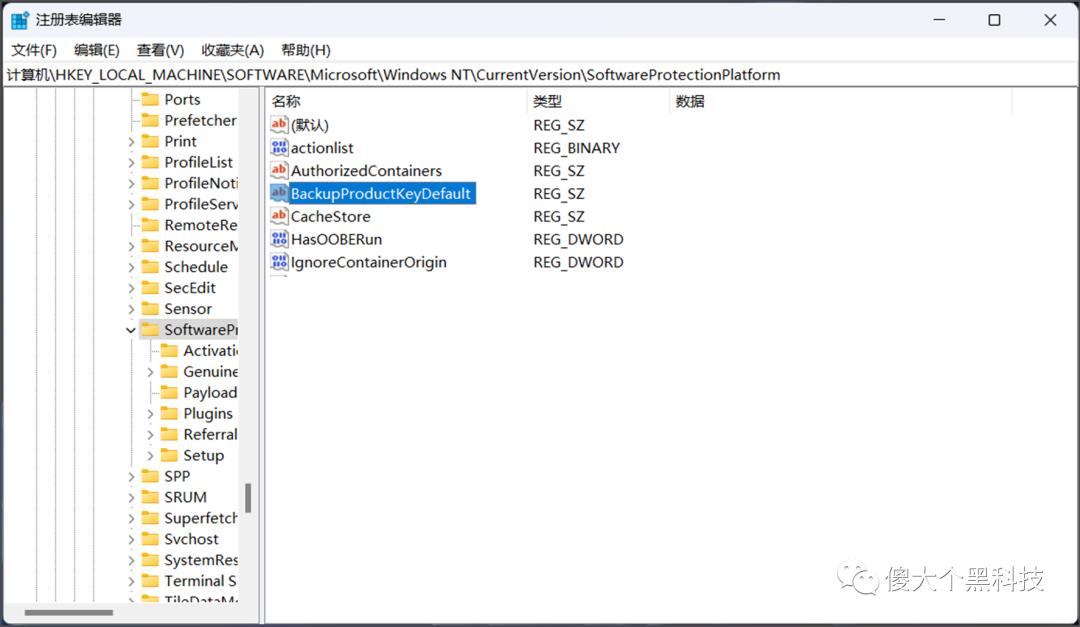Expand the Print registry key
Viewport: 1080px width, 627px height.
129,141
